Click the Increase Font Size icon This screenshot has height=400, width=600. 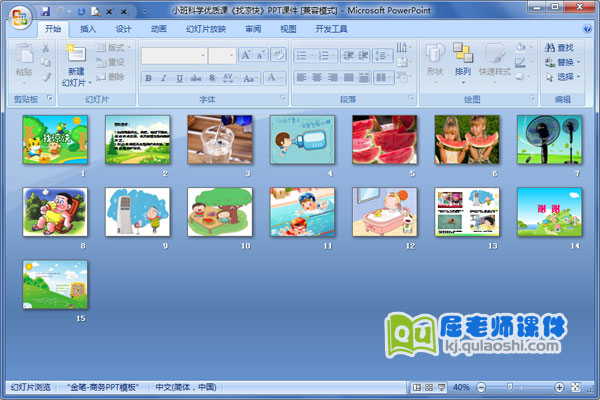245,56
